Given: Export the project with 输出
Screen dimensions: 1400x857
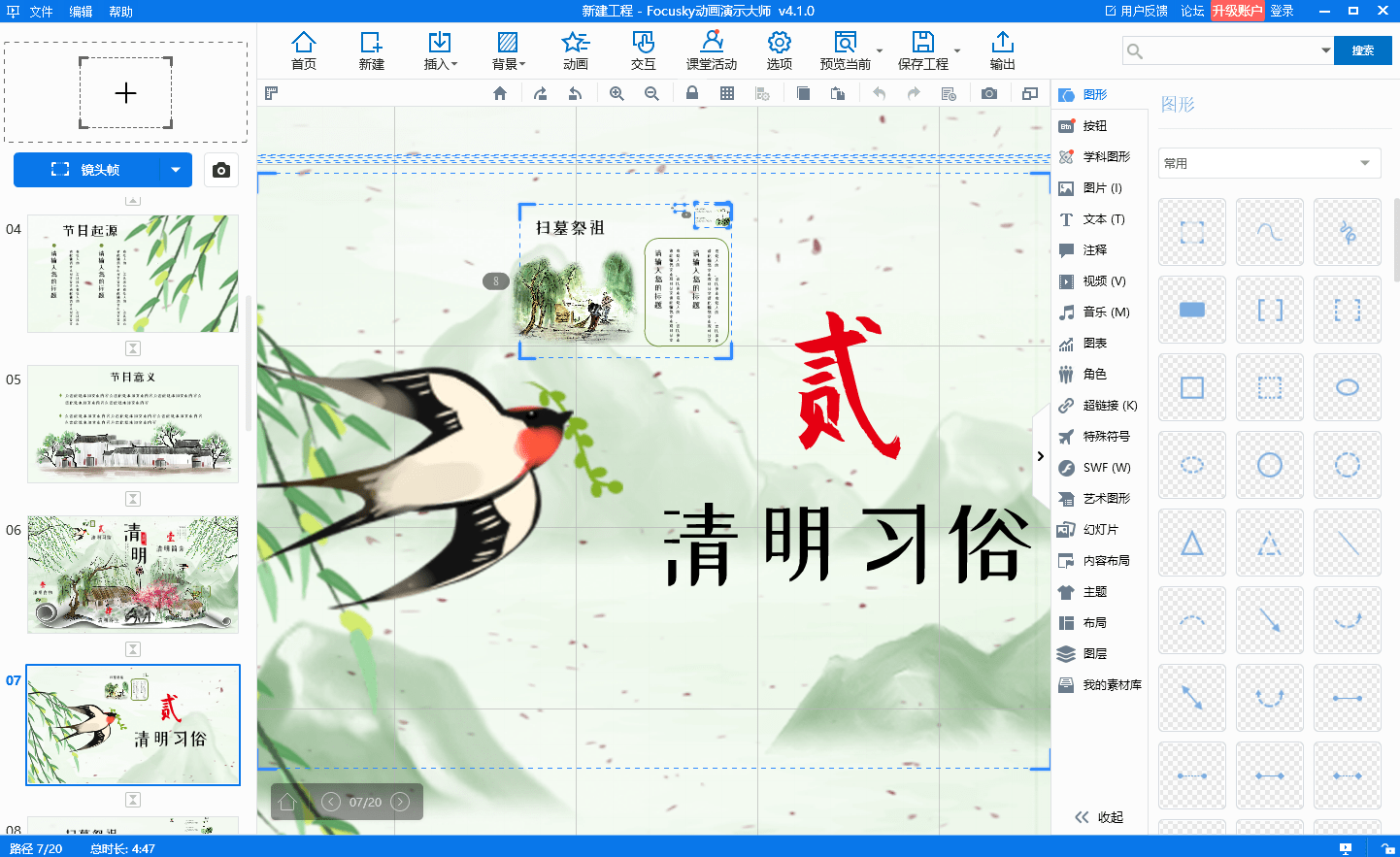Looking at the screenshot, I should click(x=1003, y=50).
